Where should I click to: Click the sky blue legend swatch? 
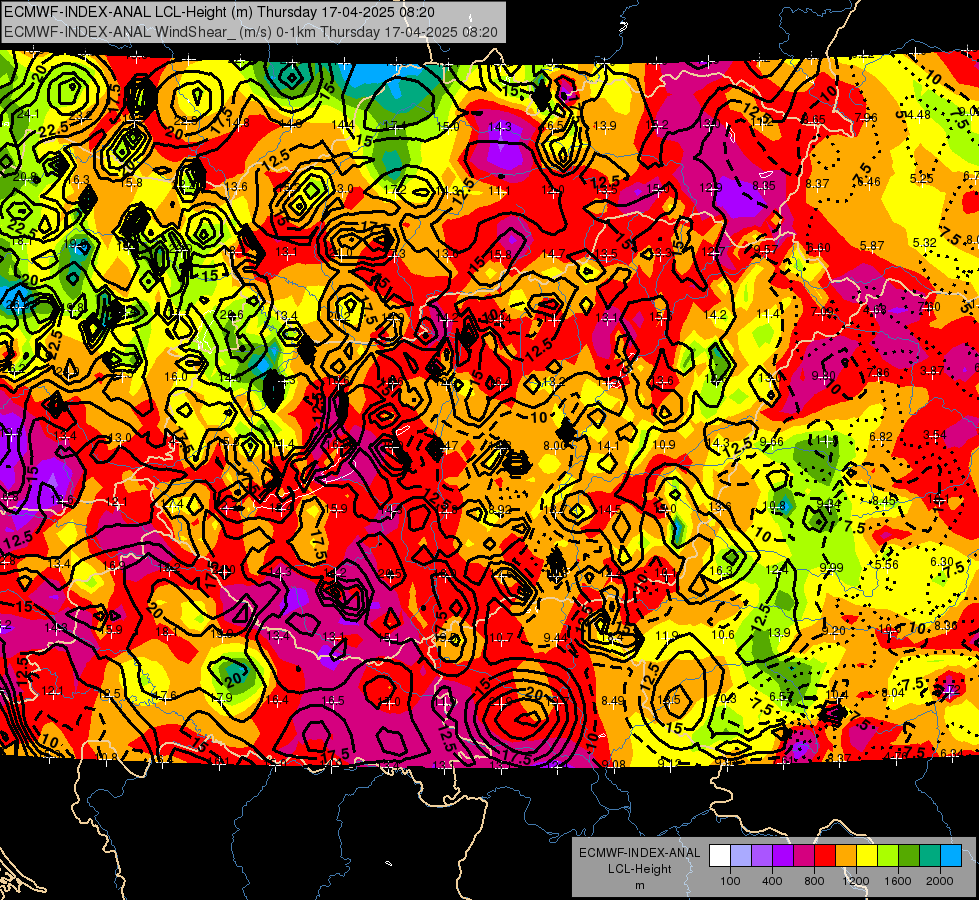tap(951, 856)
